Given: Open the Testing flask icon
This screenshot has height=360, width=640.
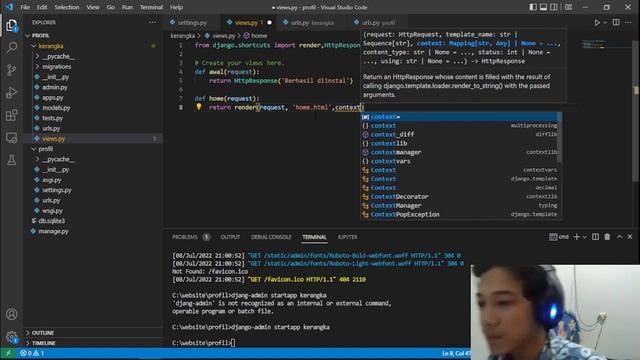Looking at the screenshot, I should (x=11, y=160).
